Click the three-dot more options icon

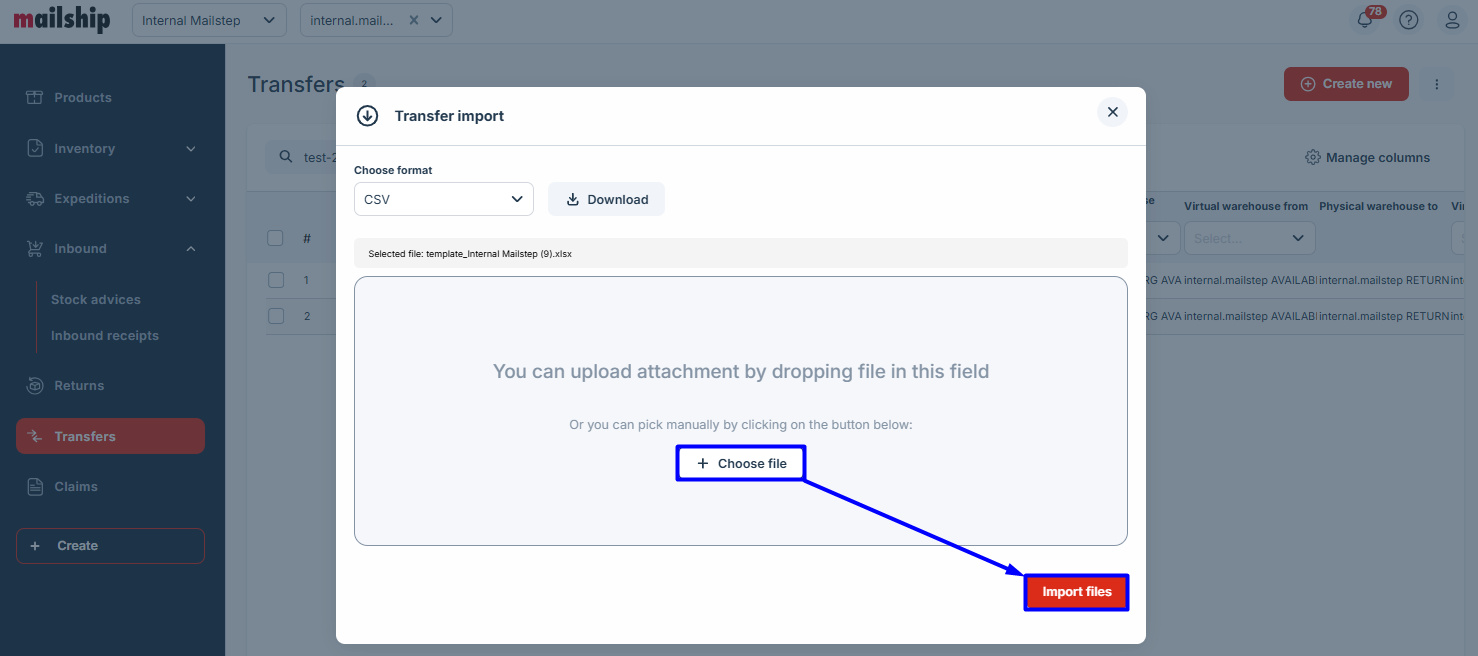pos(1437,84)
